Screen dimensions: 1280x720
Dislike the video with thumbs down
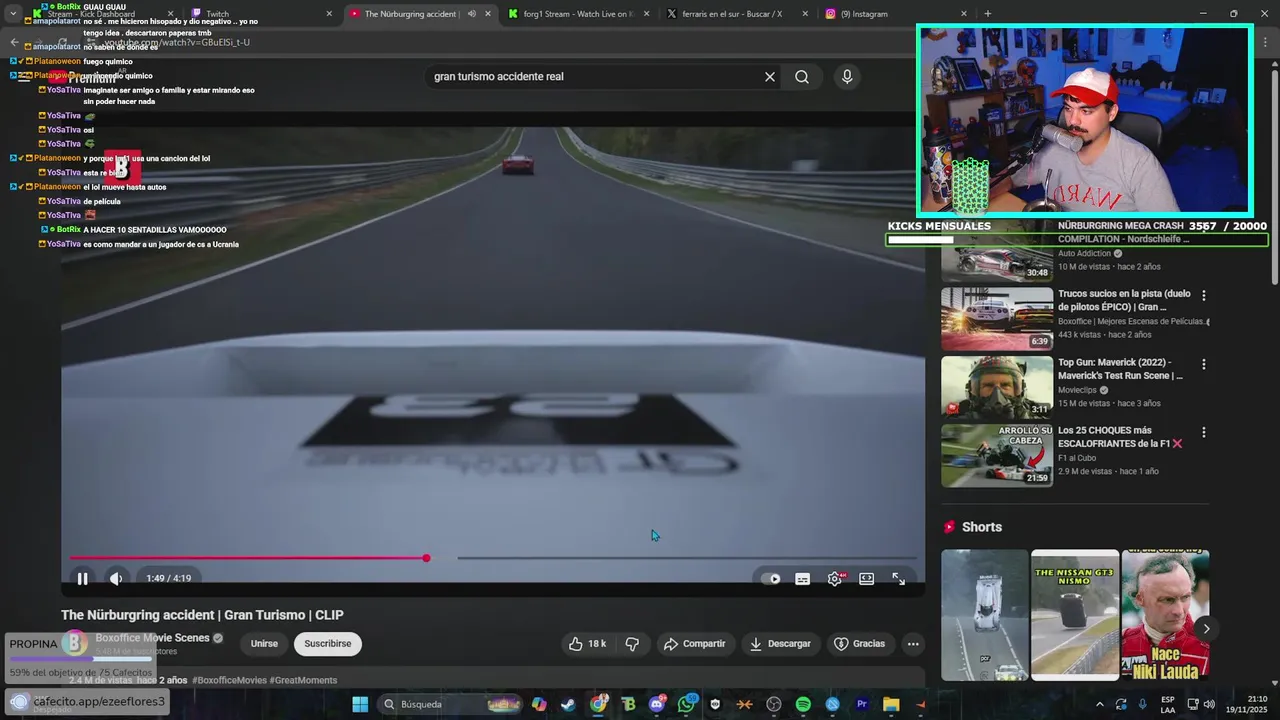632,644
